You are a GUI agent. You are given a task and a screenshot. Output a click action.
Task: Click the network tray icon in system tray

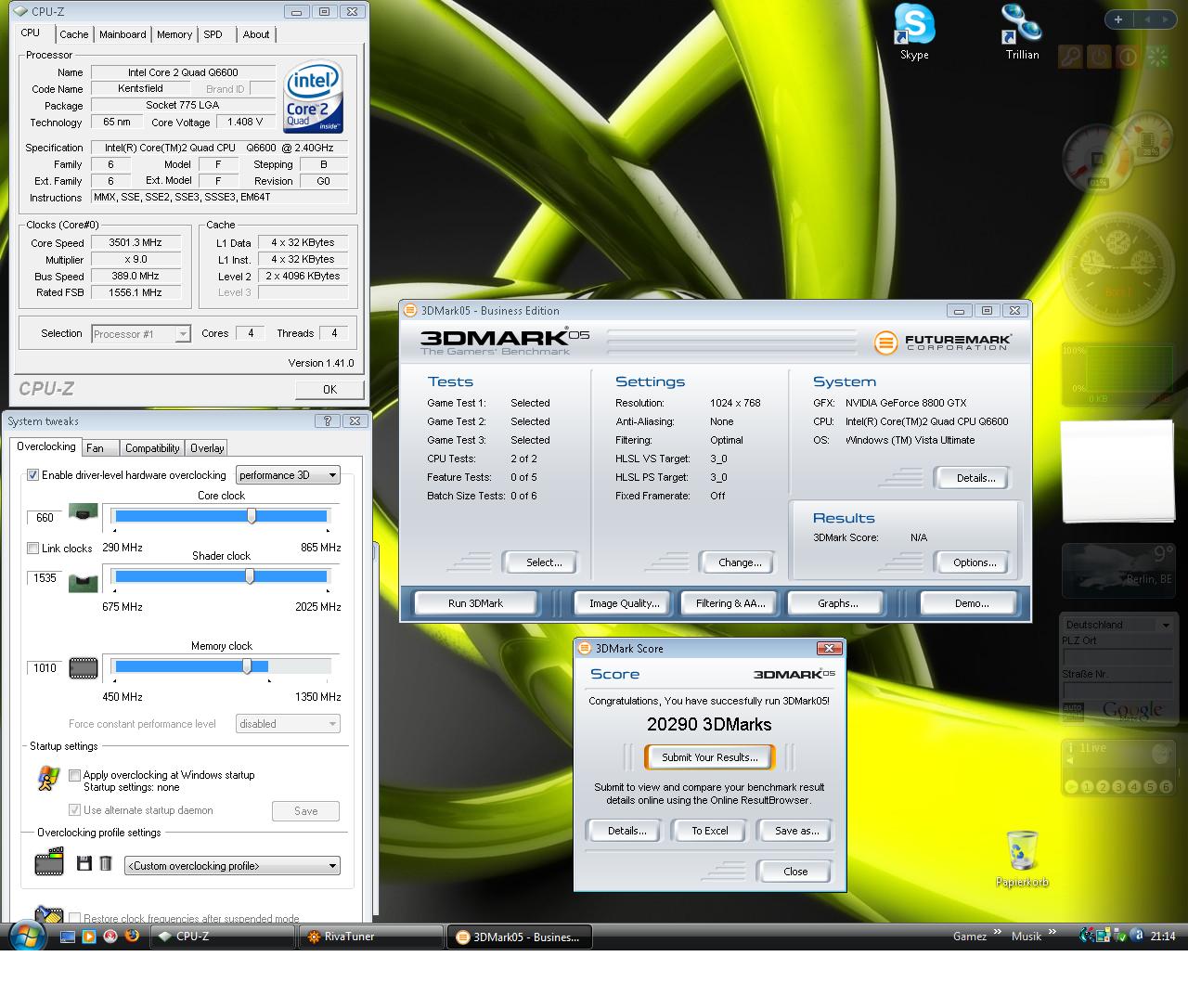tap(1103, 936)
